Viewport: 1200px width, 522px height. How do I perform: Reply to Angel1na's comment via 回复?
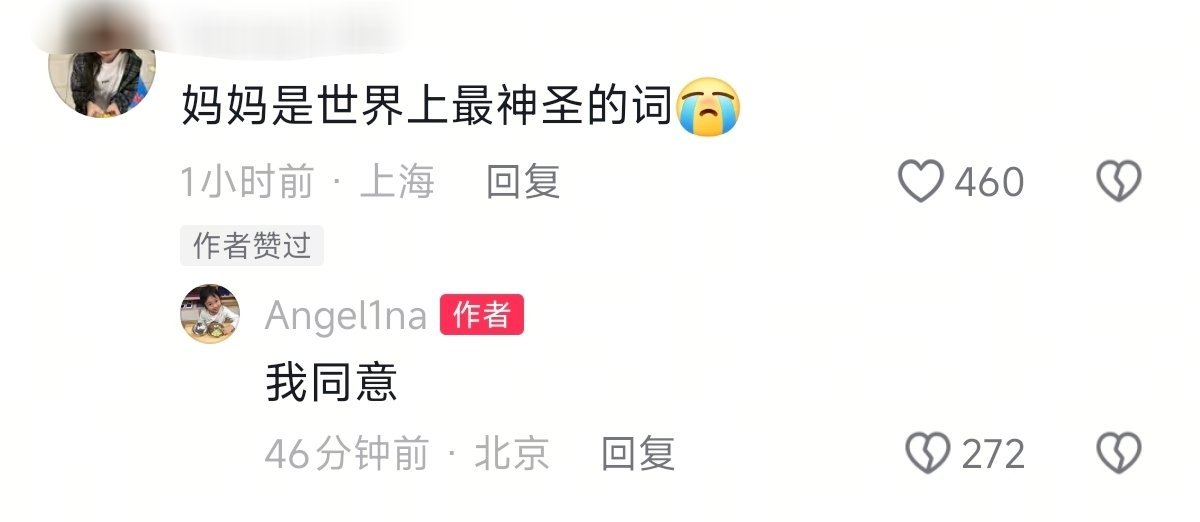coord(638,453)
